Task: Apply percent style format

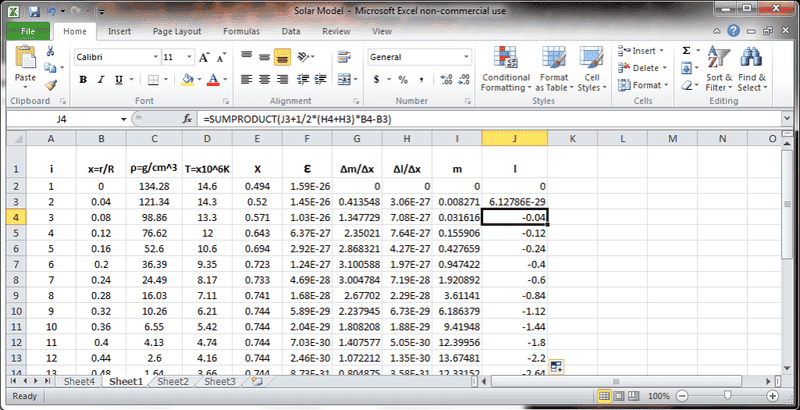Action: [403, 80]
